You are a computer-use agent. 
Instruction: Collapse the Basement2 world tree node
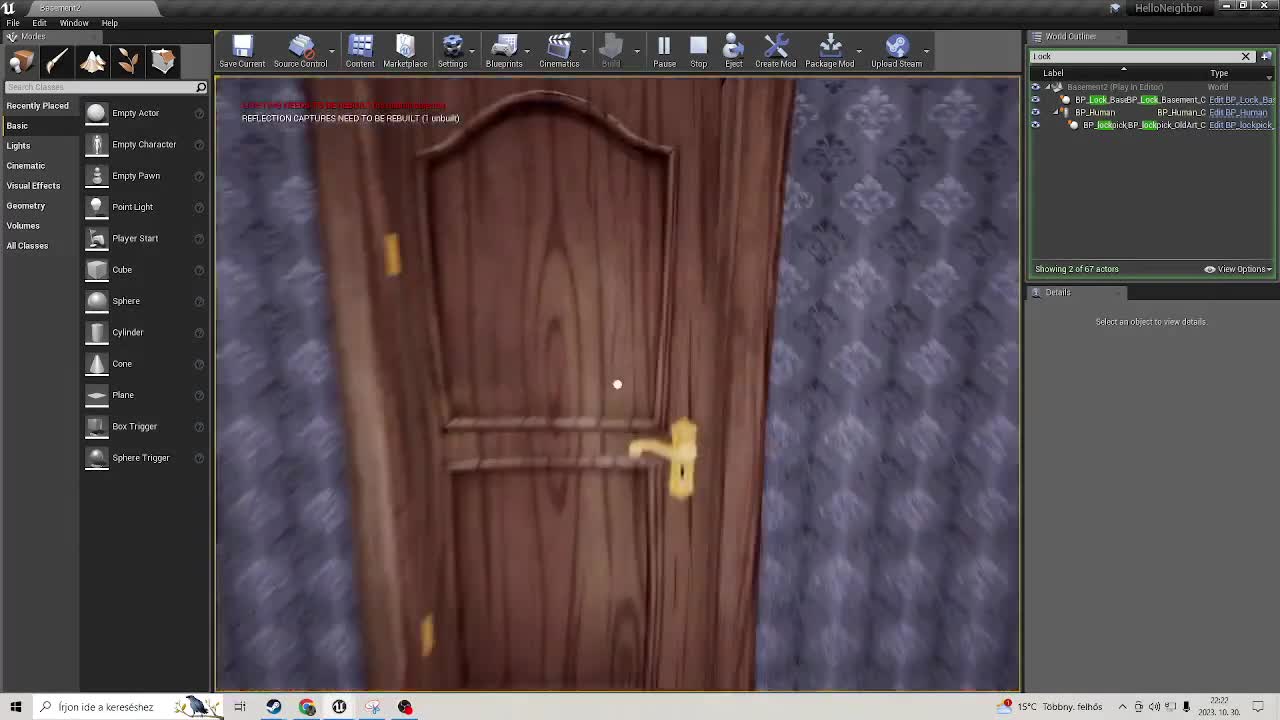tap(1047, 87)
